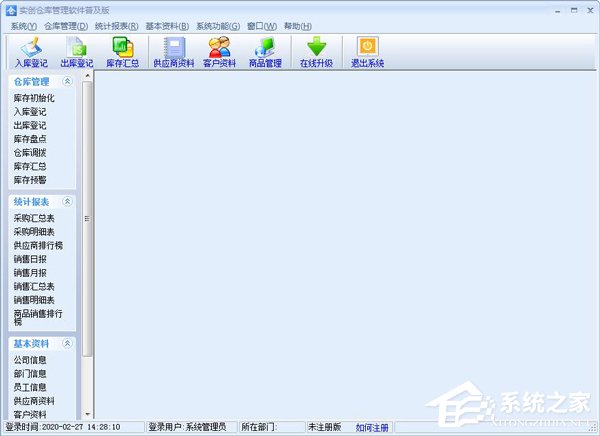The width and height of the screenshot is (600, 436).
Task: Collapse the 统计报表 sidebar section
Action: coord(67,201)
